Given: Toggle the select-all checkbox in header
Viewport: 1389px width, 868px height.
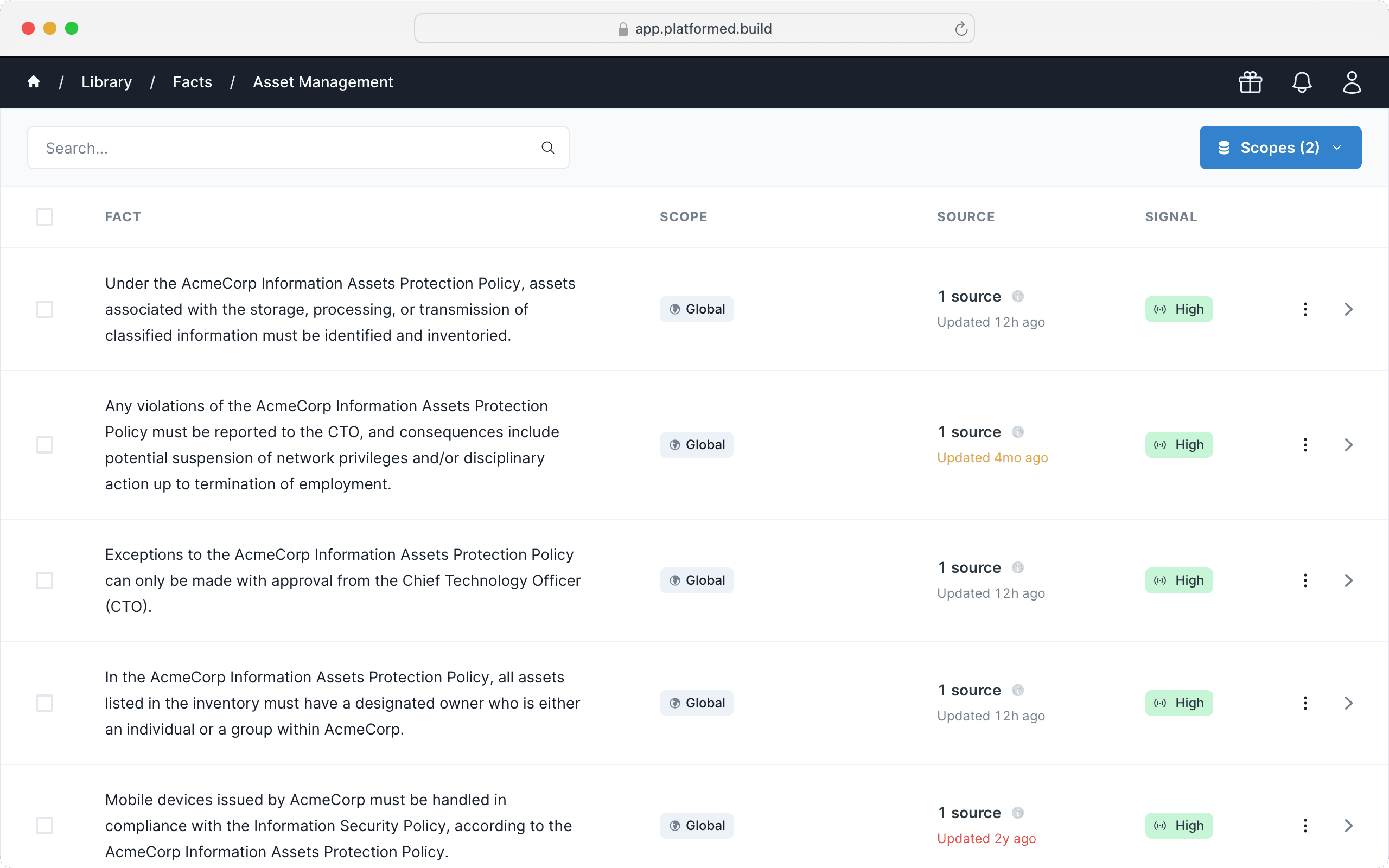Looking at the screenshot, I should (44, 217).
